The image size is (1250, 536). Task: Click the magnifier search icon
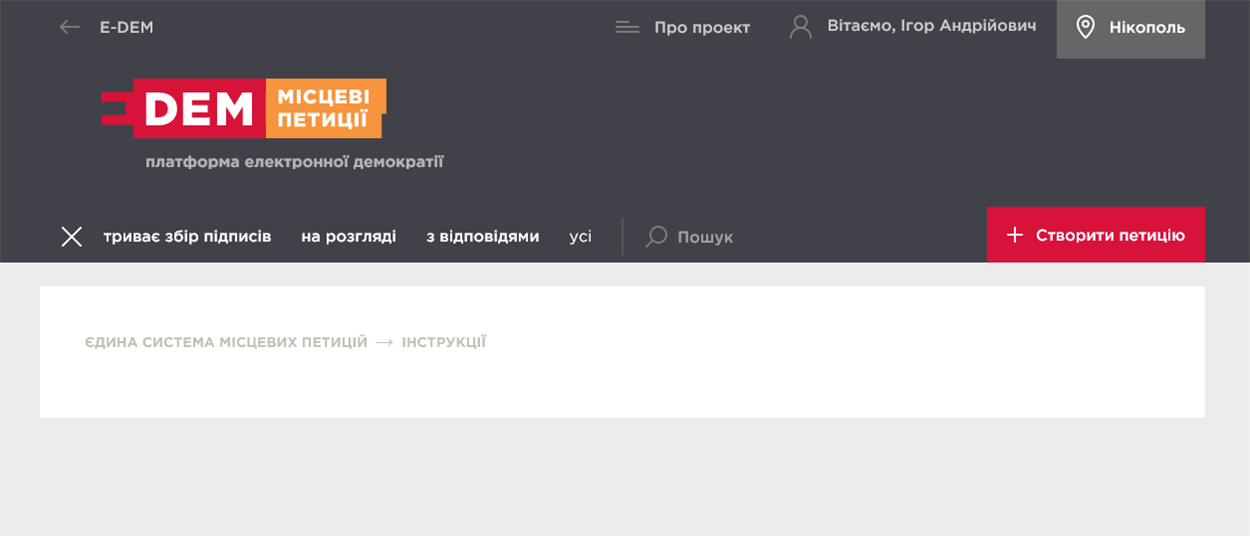pos(656,236)
